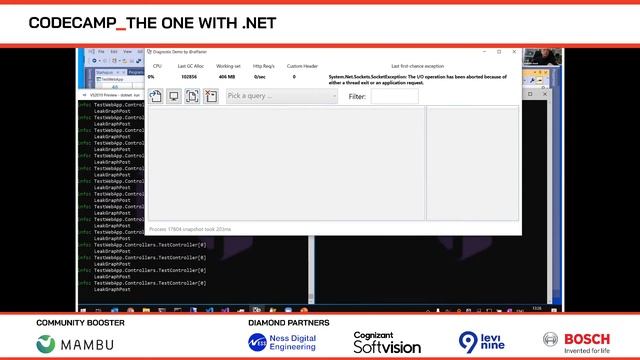Click navigate back icon in Visual Studio toolbar

[x=94, y=61]
